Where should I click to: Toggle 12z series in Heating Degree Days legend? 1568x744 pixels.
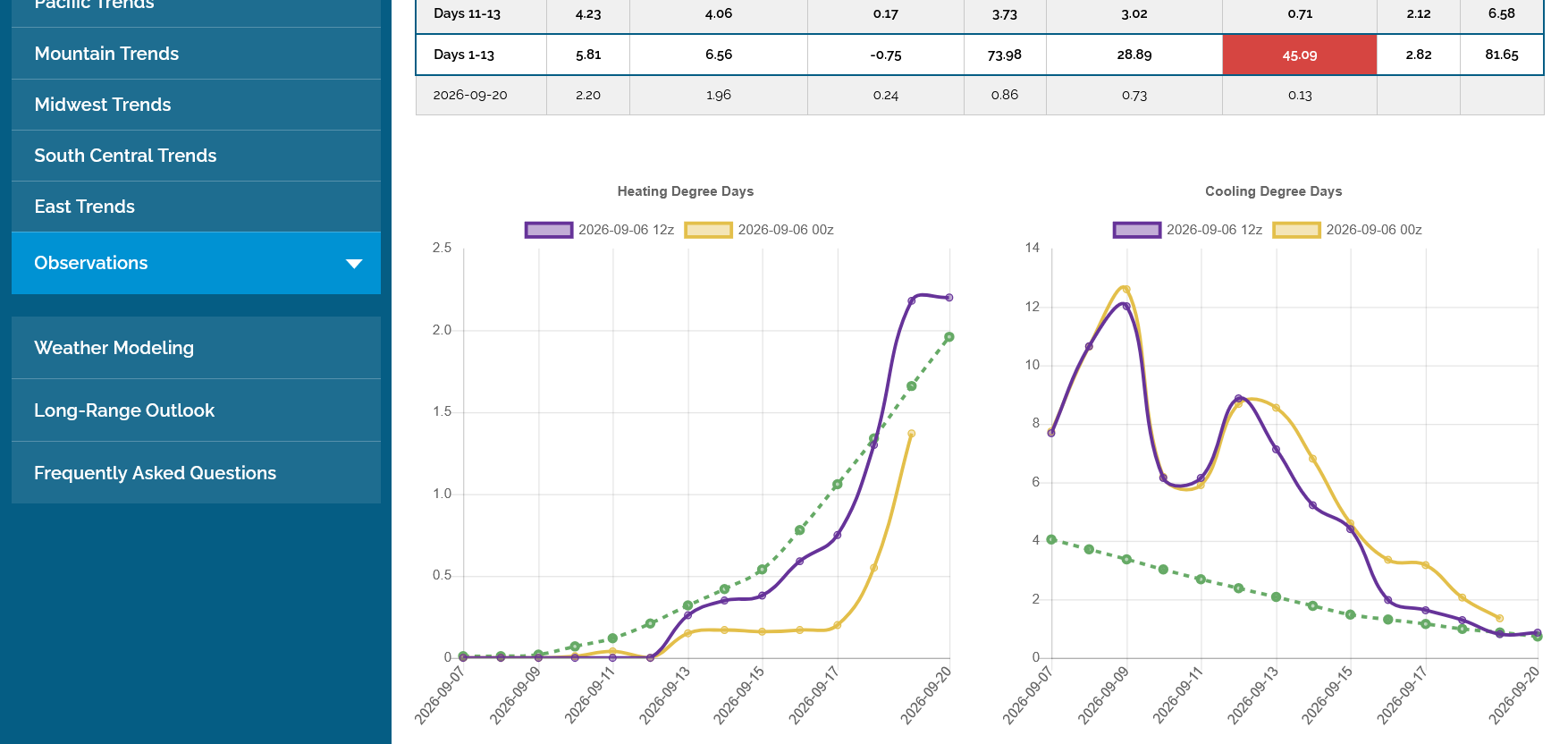tap(599, 230)
